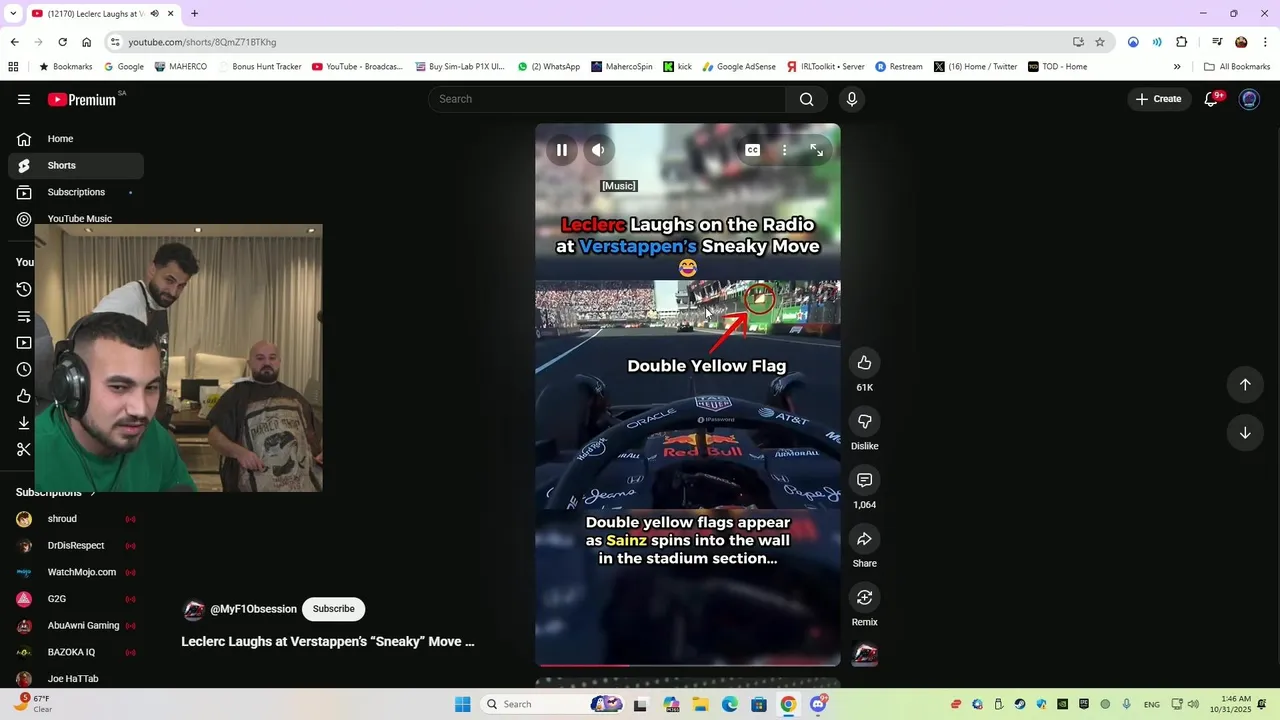Open the Short's three-dot more options
Screen dimensions: 1280x720
pyautogui.click(x=785, y=150)
